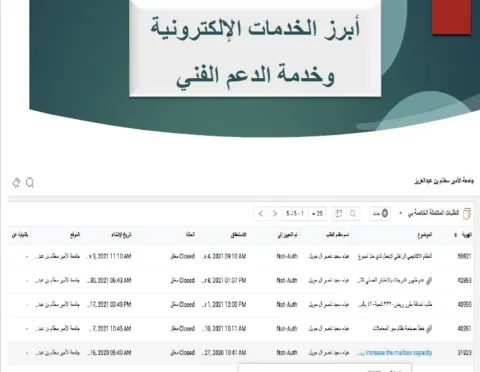Click the Closed status of request 31923
This screenshot has height=372, width=480.
click(183, 353)
